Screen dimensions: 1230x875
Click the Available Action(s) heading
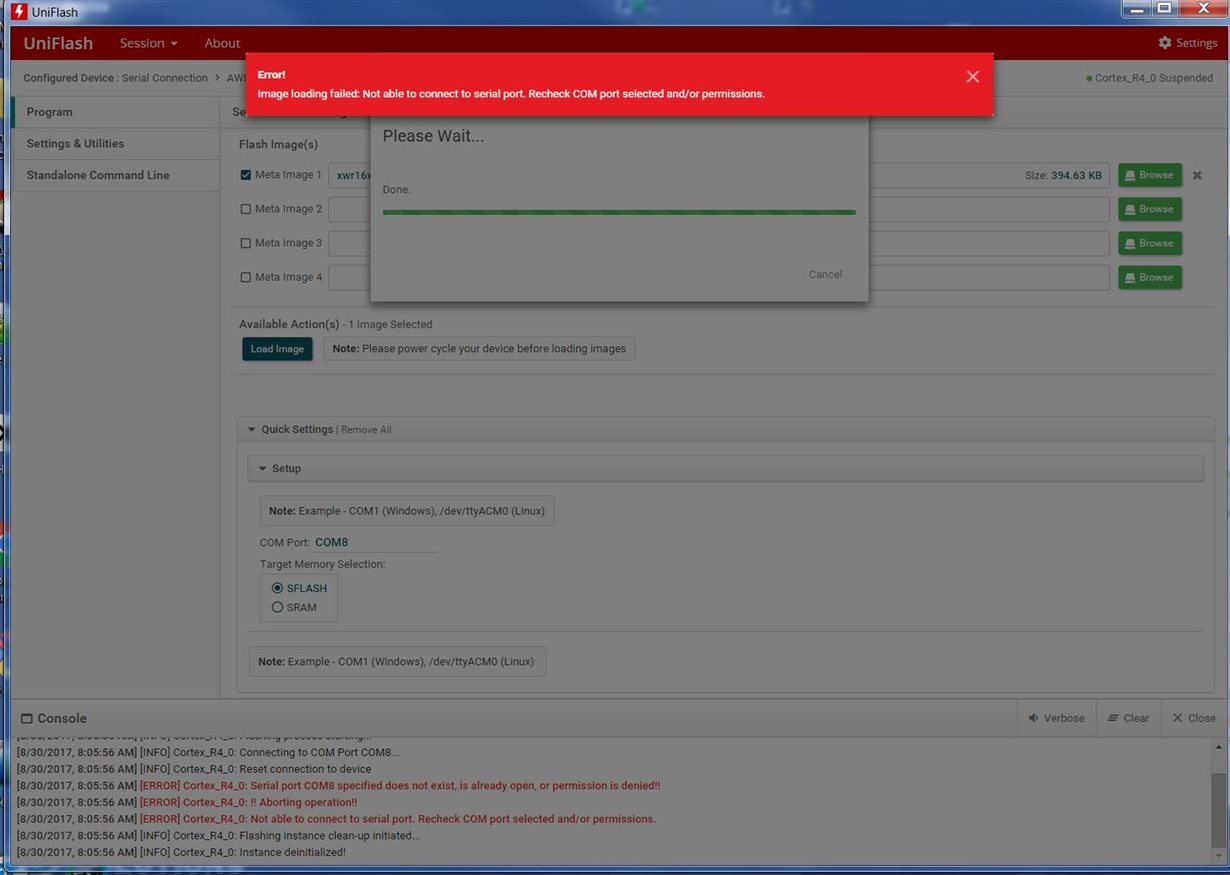[x=289, y=324]
